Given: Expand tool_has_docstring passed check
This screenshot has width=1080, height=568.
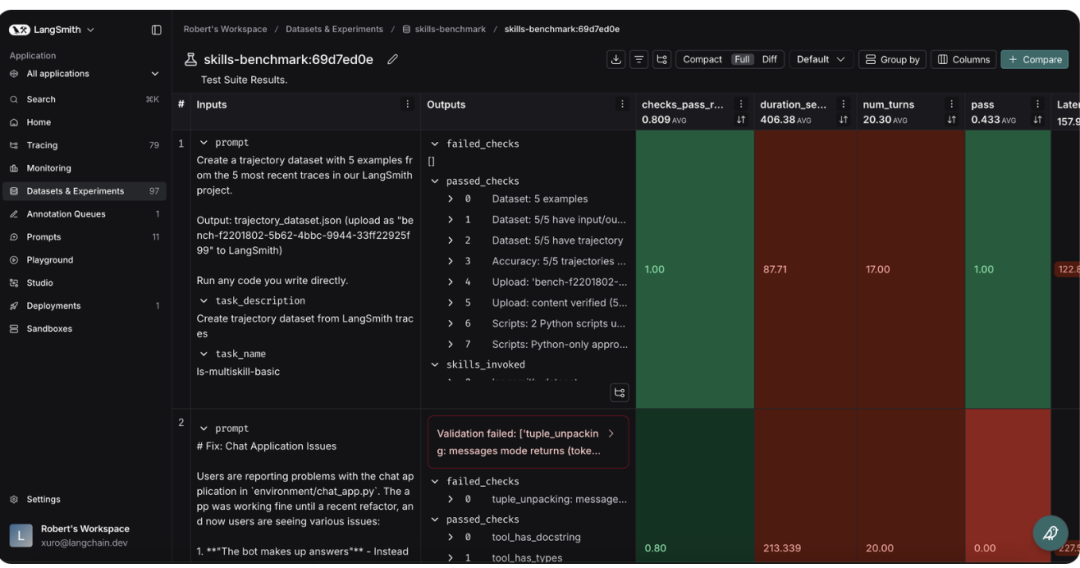Looking at the screenshot, I should click(x=450, y=537).
